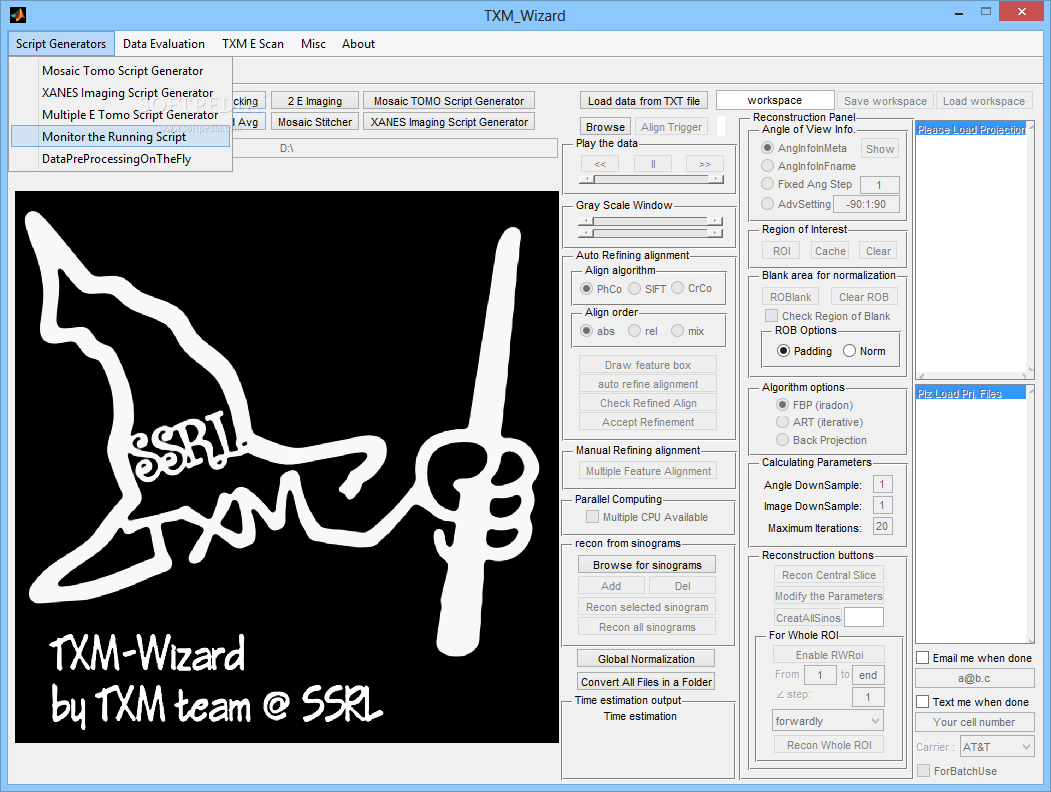
Task: Click the Global Normalization button
Action: click(x=646, y=659)
